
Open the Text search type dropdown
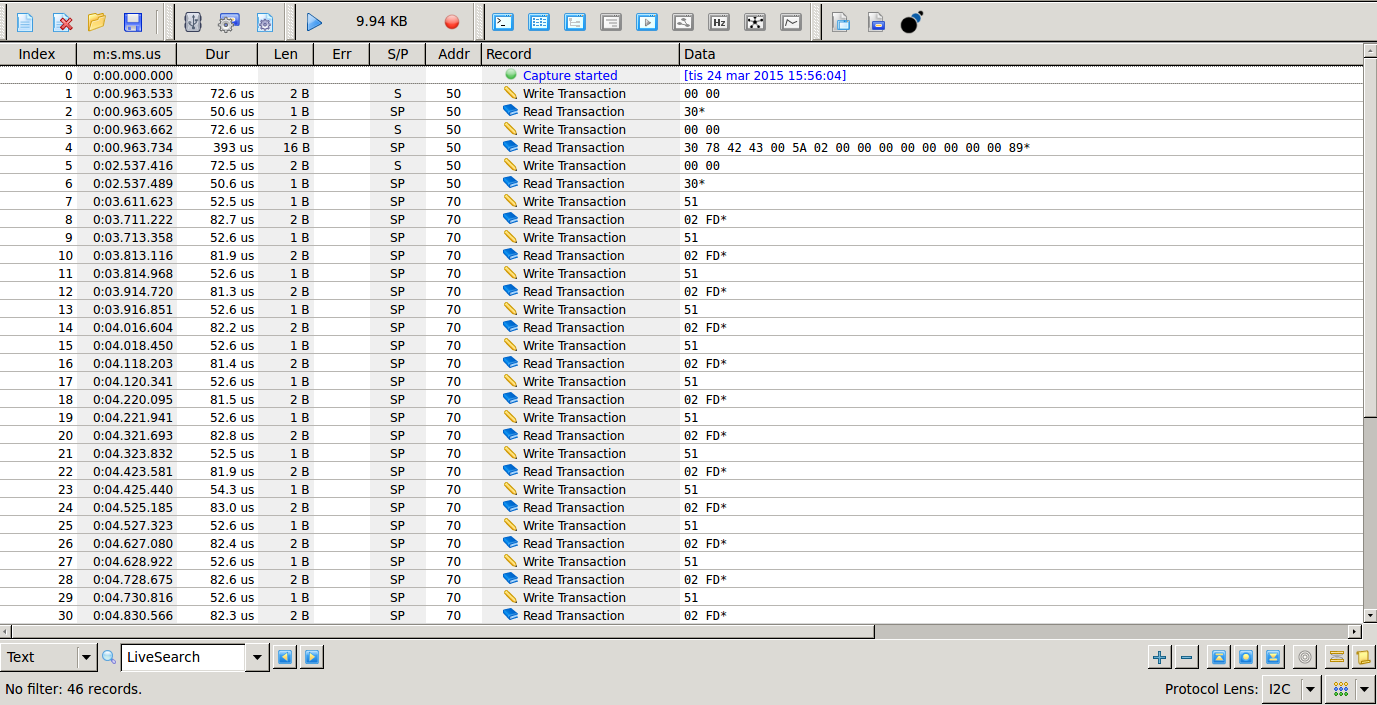point(86,657)
